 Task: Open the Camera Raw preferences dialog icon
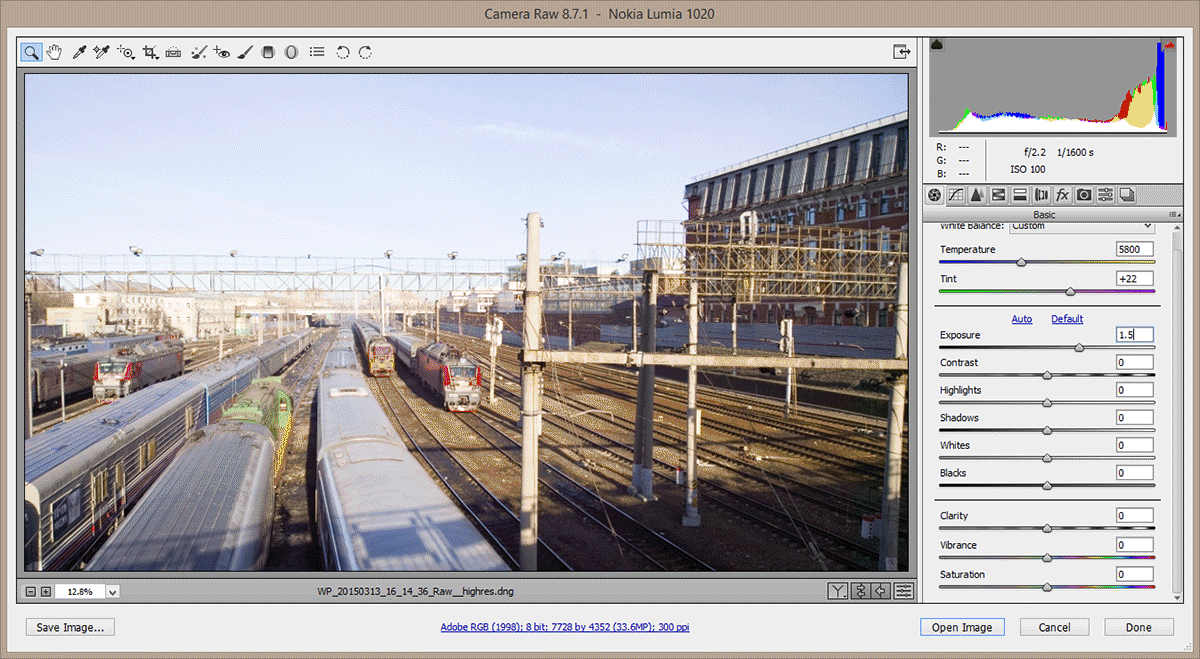pyautogui.click(x=317, y=52)
